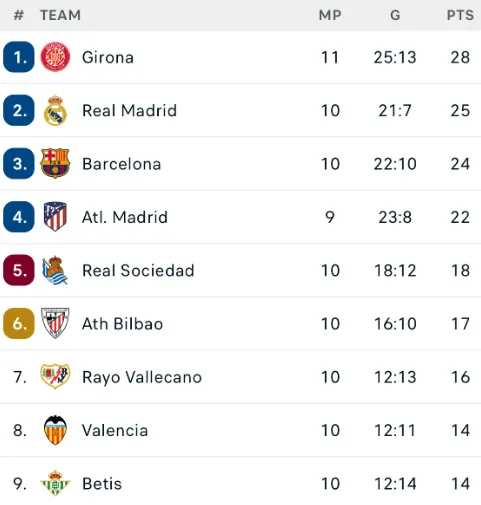Open the Rayo Vallecano team link
The width and height of the screenshot is (481, 505).
click(142, 377)
